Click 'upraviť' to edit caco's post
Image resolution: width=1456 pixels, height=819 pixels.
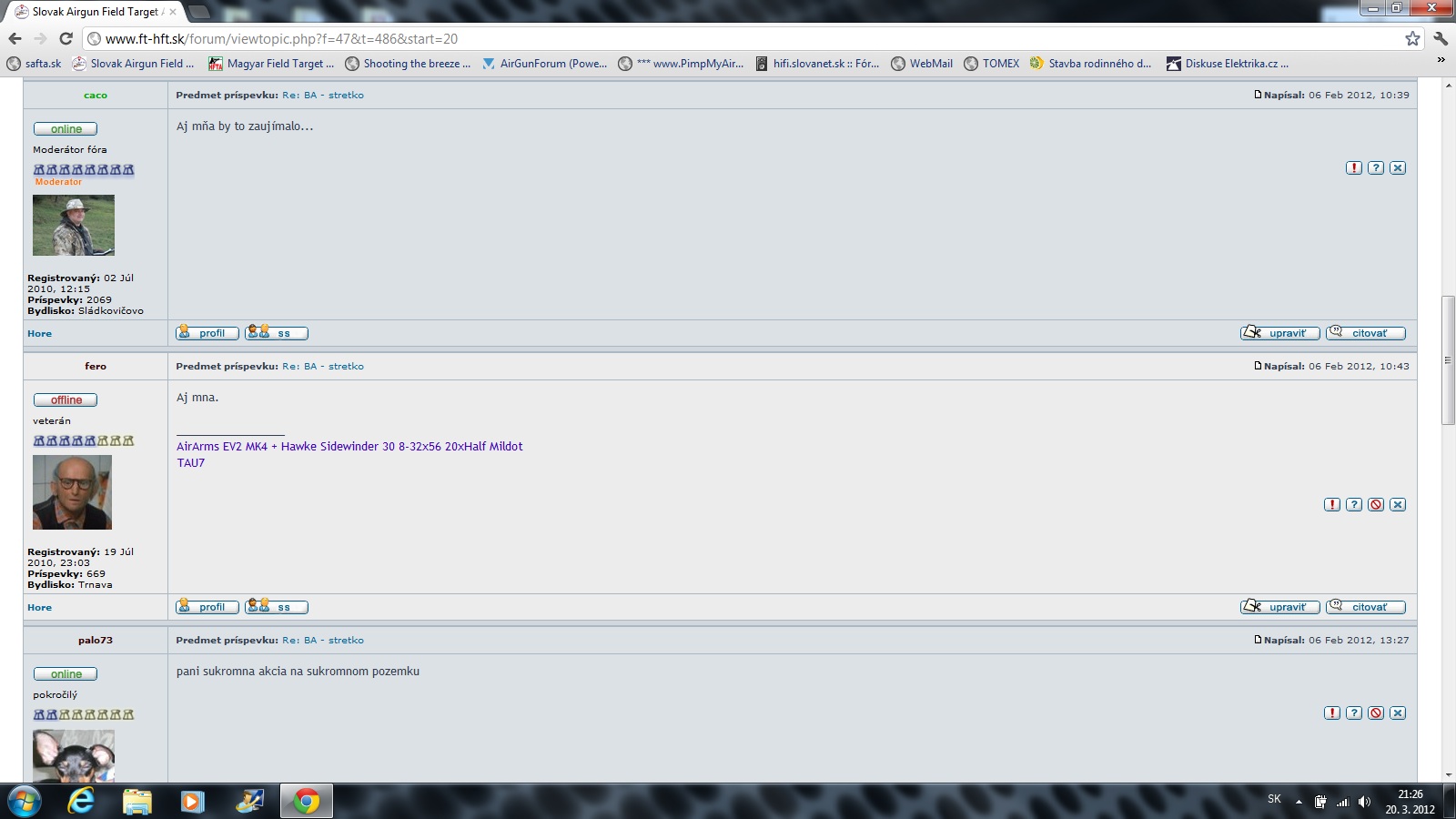[x=1279, y=333]
